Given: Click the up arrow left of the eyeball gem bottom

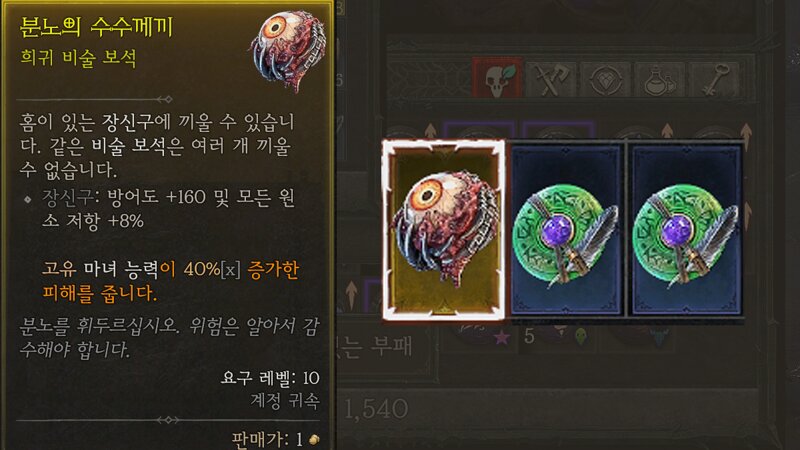Looking at the screenshot, I should (352, 293).
